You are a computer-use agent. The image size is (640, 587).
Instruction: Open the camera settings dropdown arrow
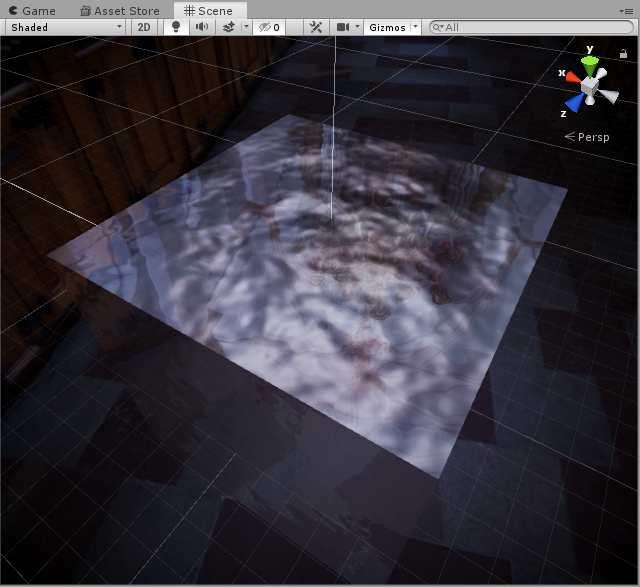click(358, 27)
